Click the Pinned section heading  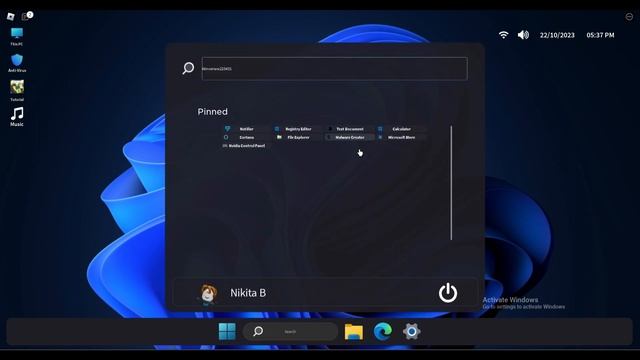pos(212,111)
